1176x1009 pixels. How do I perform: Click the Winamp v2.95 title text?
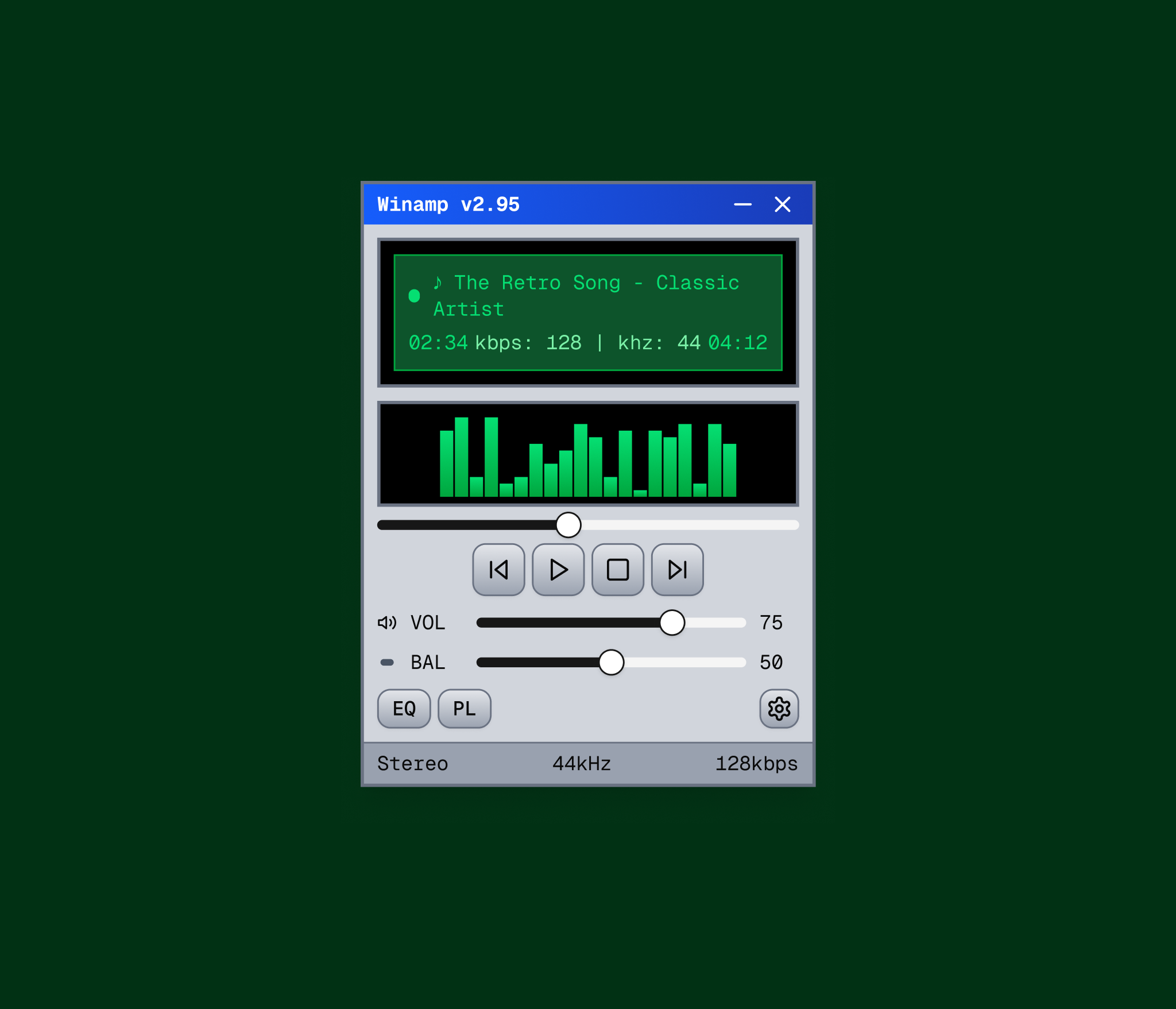pos(448,204)
